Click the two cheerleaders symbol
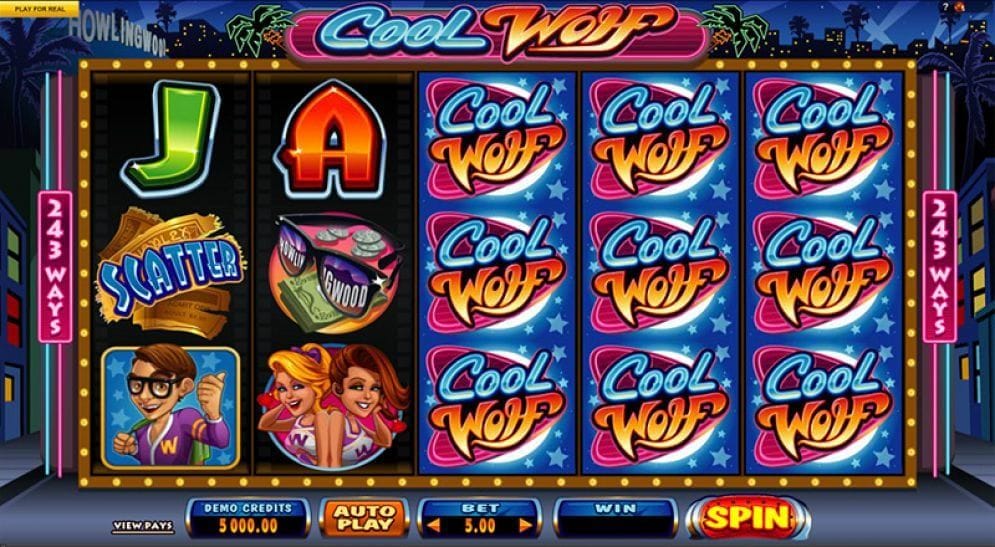This screenshot has width=995, height=547. pos(333,407)
